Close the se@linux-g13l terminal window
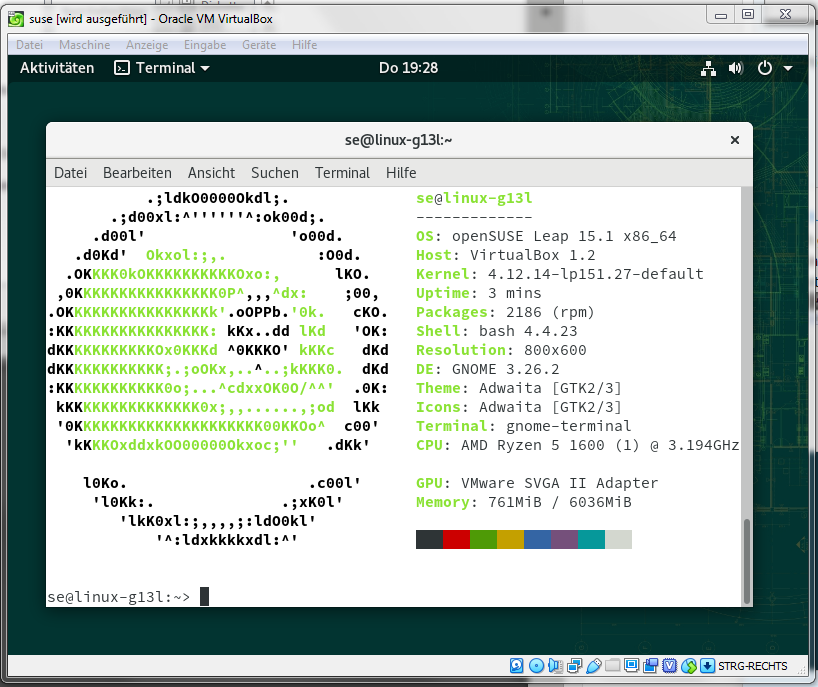 point(735,140)
